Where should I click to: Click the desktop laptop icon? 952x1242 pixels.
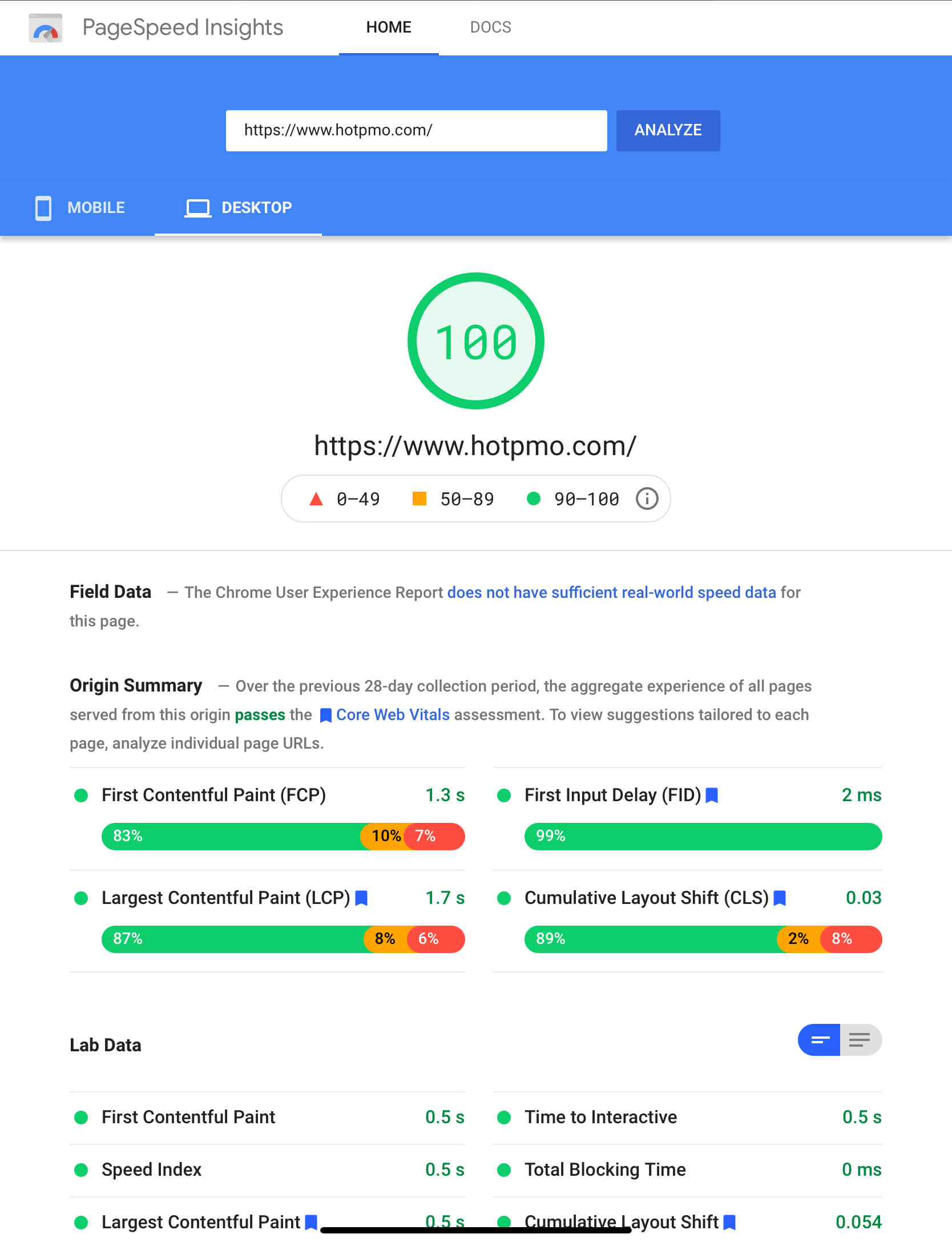(x=197, y=208)
